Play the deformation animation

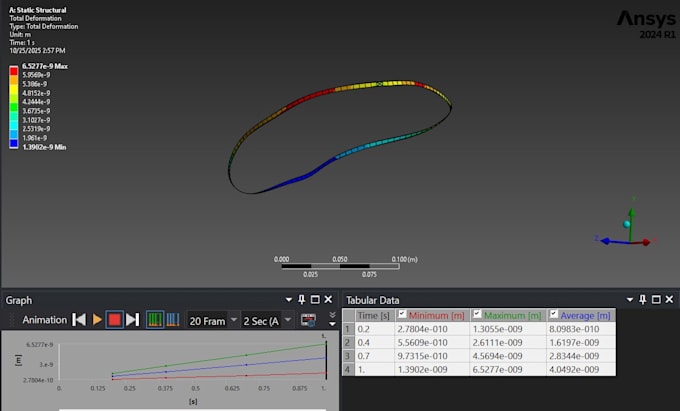97,320
